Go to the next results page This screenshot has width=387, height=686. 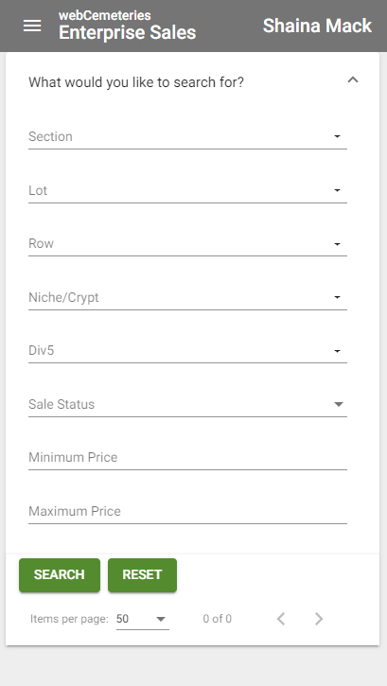[x=319, y=619]
